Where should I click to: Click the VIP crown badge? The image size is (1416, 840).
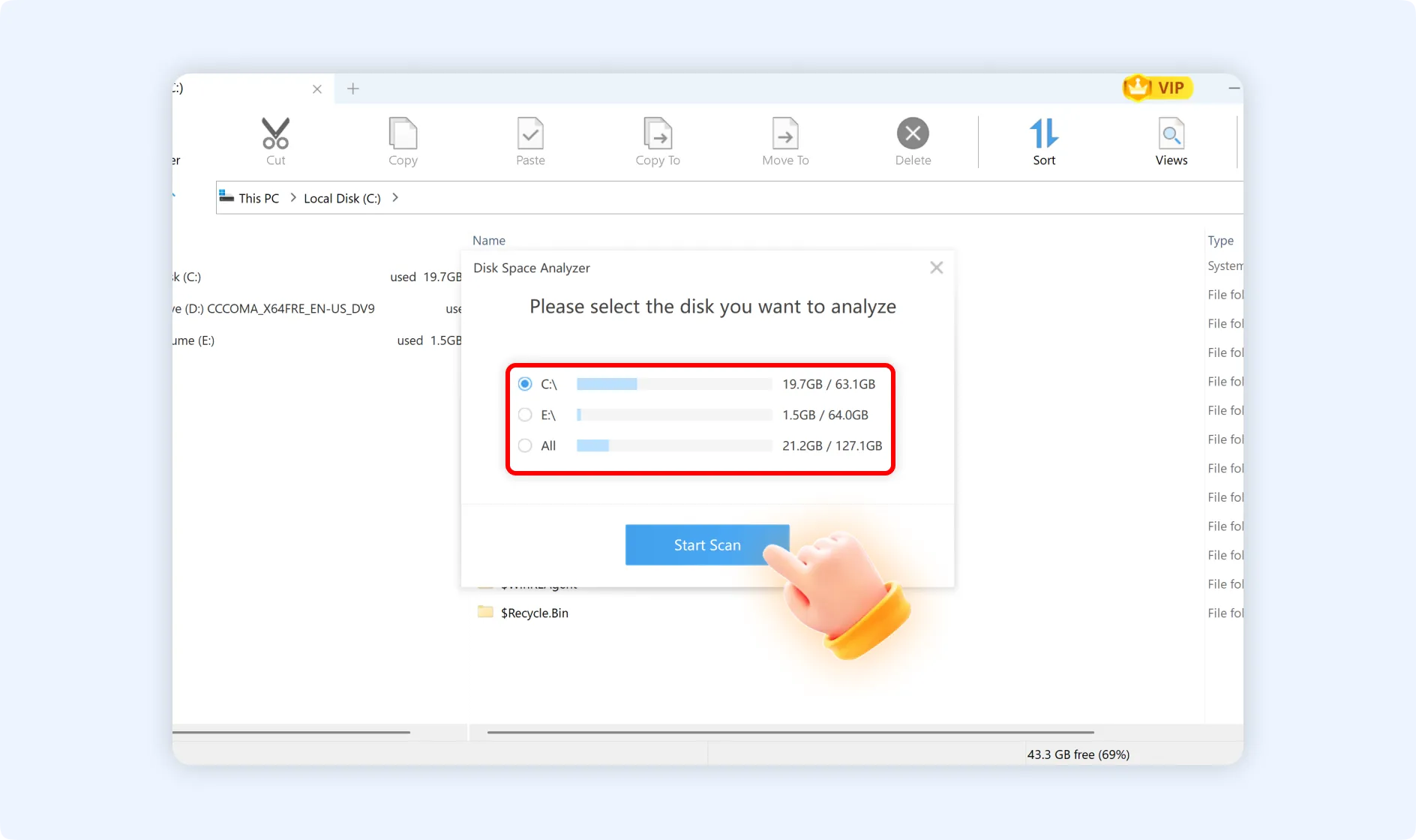coord(1156,88)
